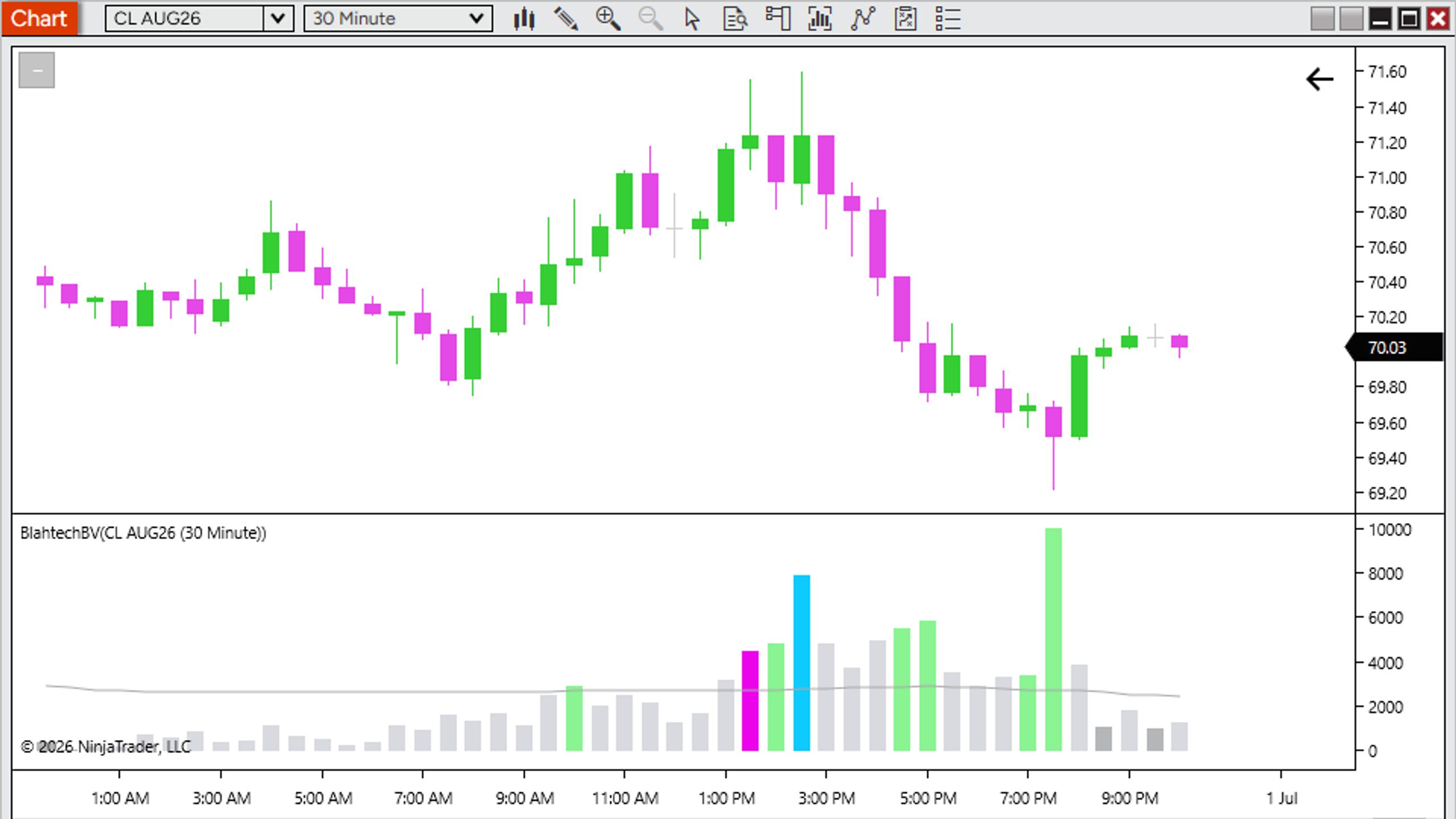Click the 9:00 AM time axis label
Viewport: 1456px width, 819px height.
524,798
